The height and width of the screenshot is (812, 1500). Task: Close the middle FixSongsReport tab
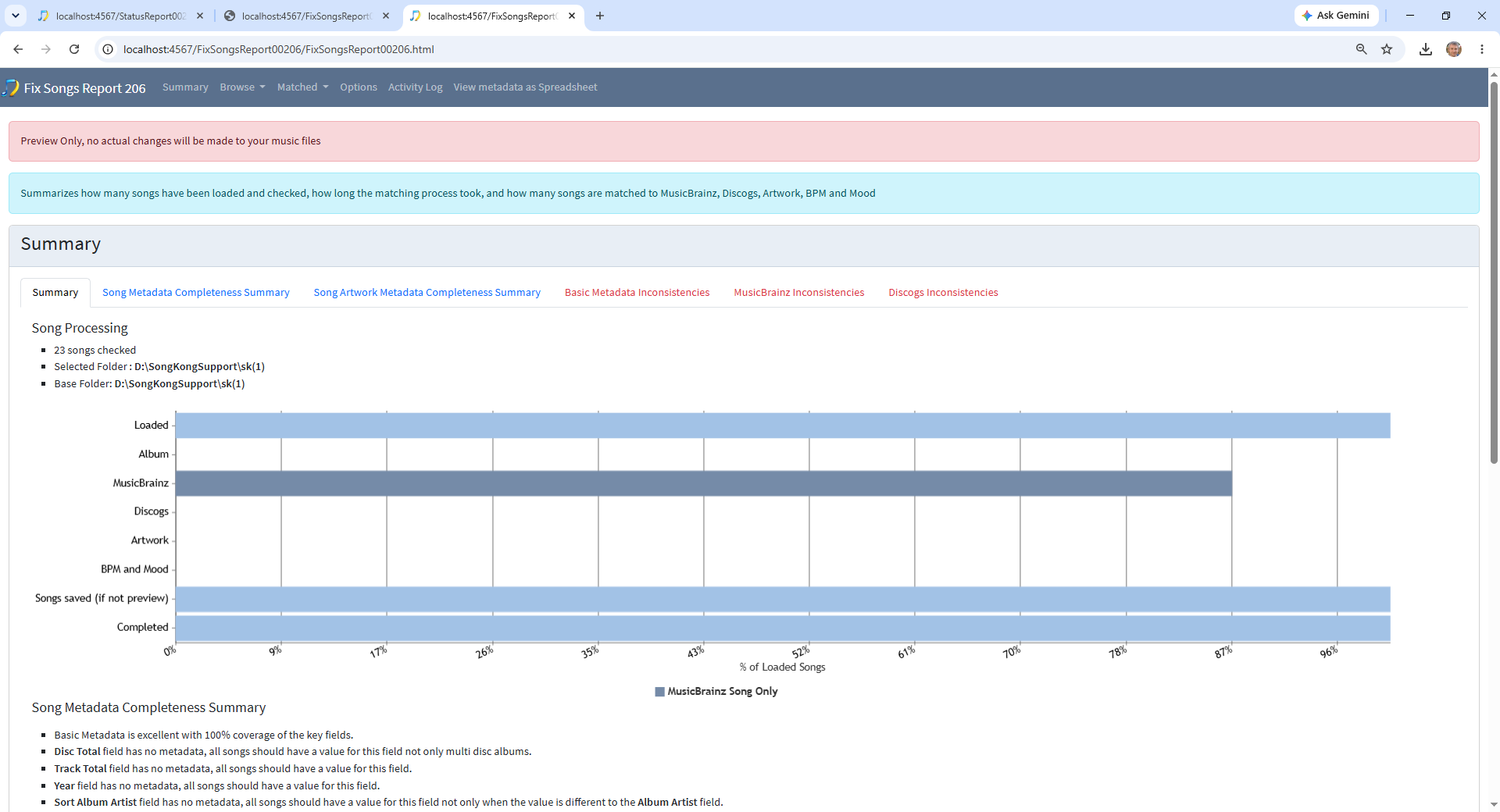point(386,16)
